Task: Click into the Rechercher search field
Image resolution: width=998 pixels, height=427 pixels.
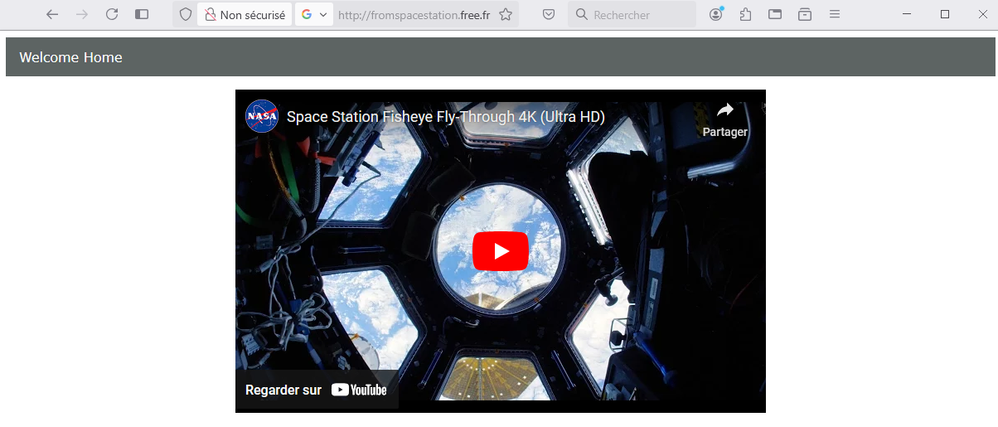Action: point(632,15)
